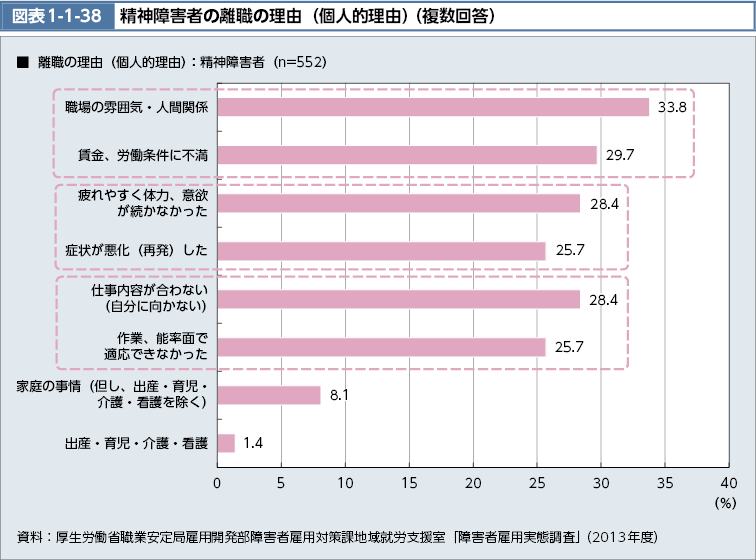Click the 1.4 value label
This screenshot has width=756, height=560.
coord(253,443)
